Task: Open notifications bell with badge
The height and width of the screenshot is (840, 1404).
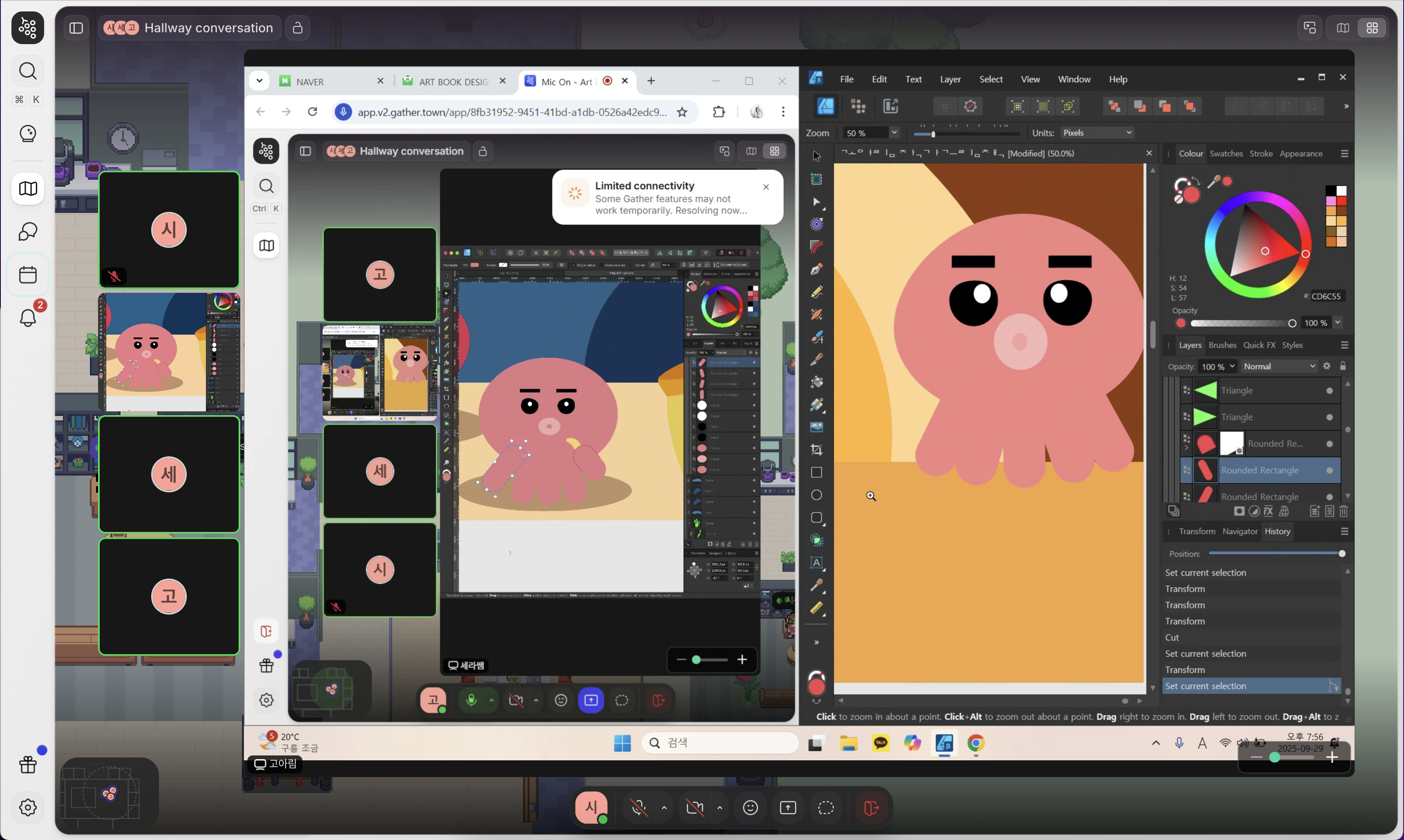Action: click(28, 317)
